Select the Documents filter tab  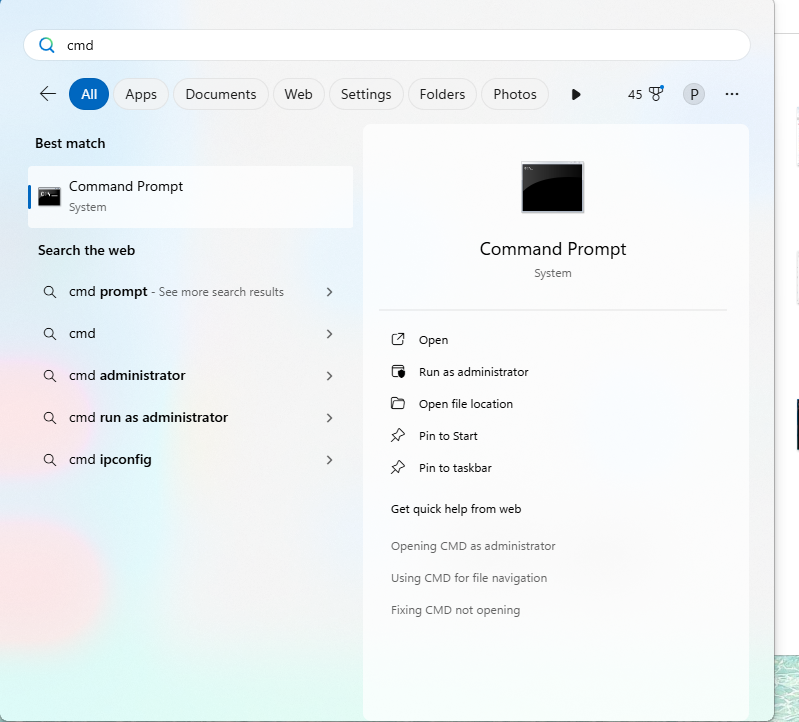[x=221, y=94]
